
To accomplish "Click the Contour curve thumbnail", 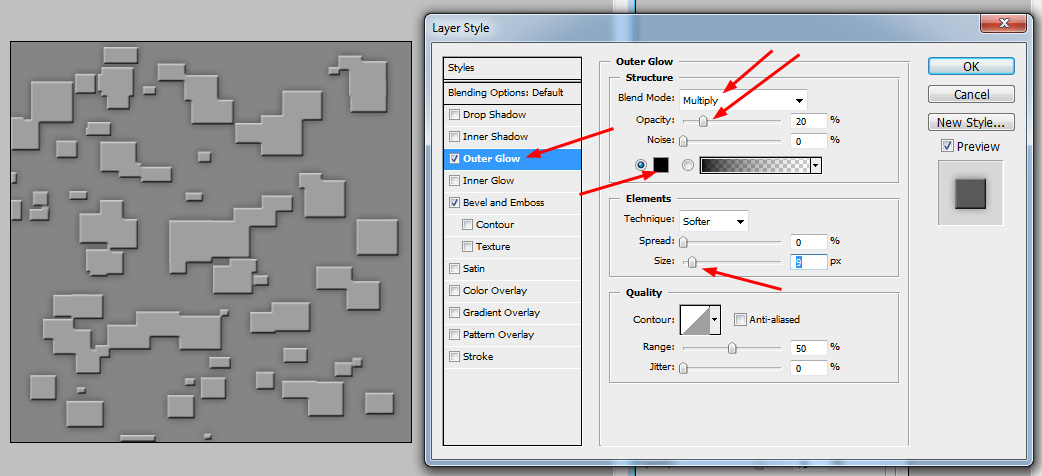I will pos(695,320).
